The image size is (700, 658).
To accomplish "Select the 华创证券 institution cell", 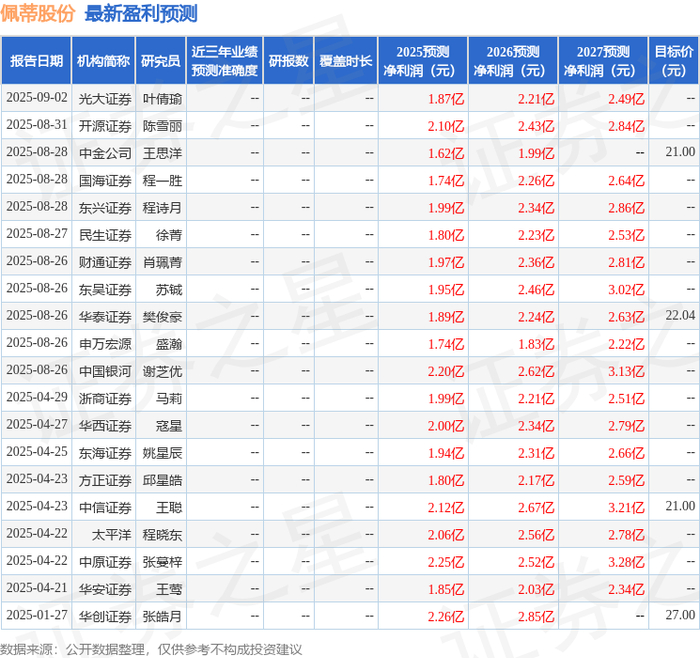I will click(105, 616).
